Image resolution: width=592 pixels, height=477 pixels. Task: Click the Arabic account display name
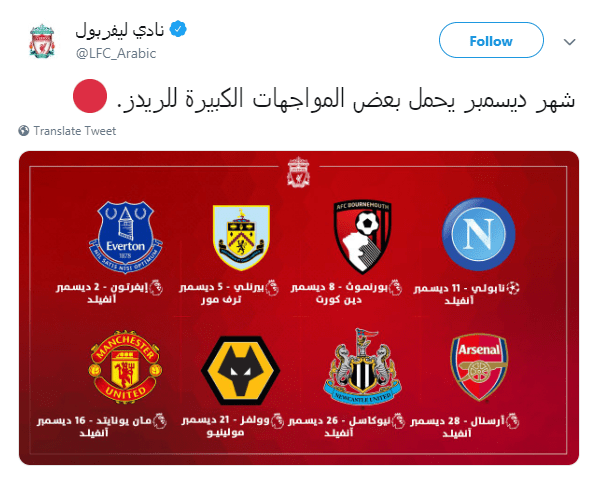coord(120,30)
